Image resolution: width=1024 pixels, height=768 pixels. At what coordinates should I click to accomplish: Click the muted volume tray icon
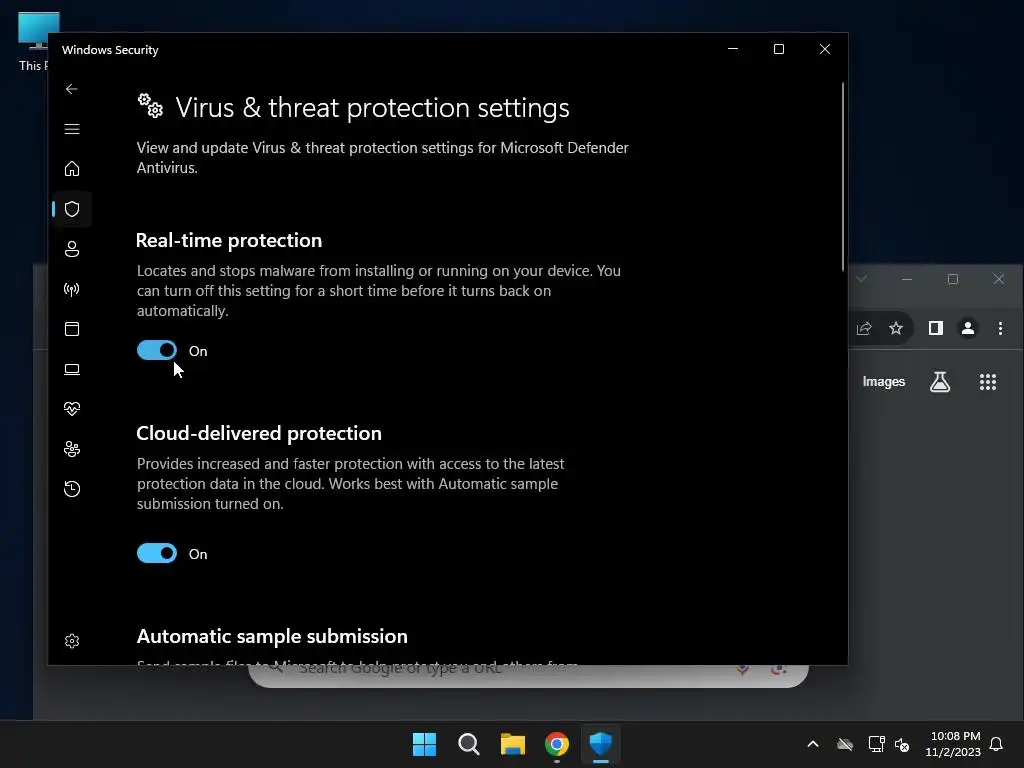point(902,744)
